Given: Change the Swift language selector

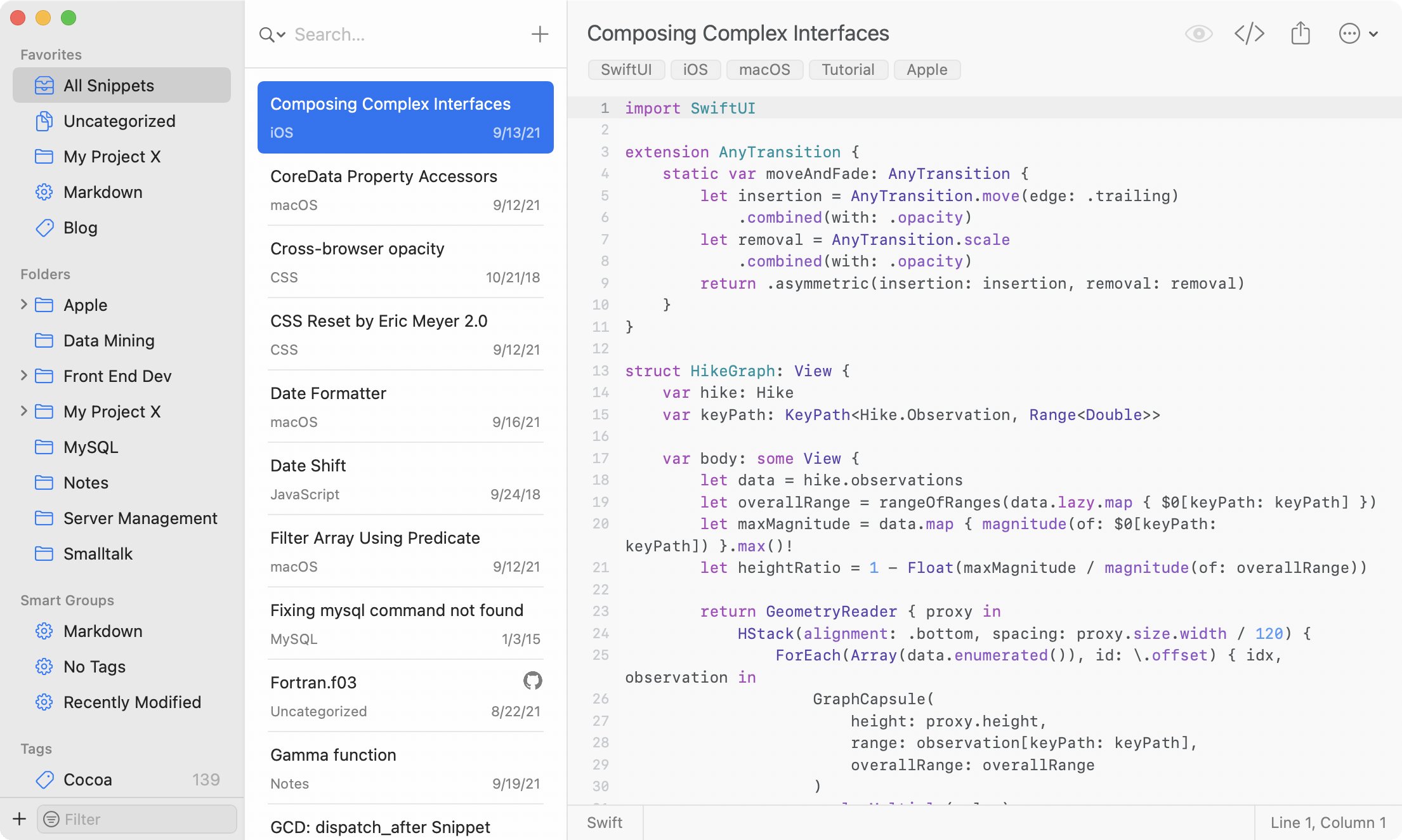Looking at the screenshot, I should click(x=605, y=823).
